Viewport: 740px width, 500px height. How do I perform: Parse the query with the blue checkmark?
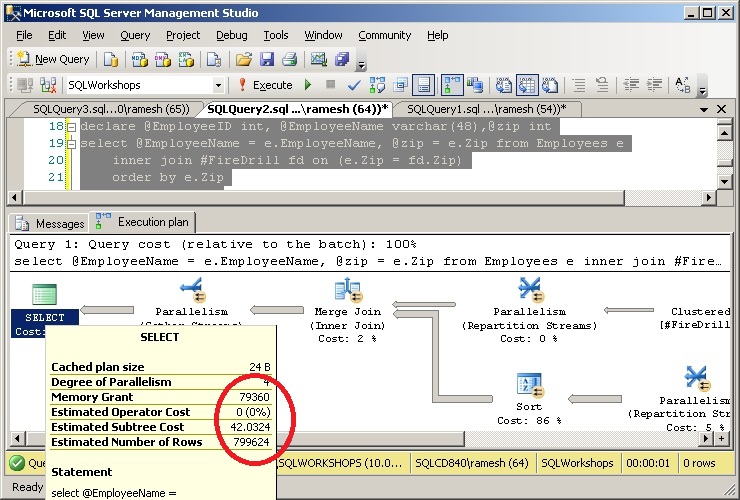tap(354, 85)
